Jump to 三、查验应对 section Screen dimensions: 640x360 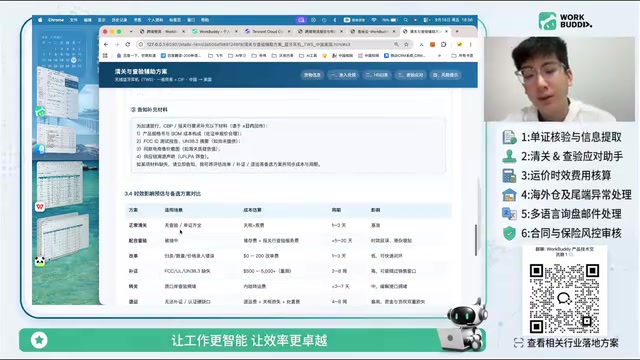411,75
